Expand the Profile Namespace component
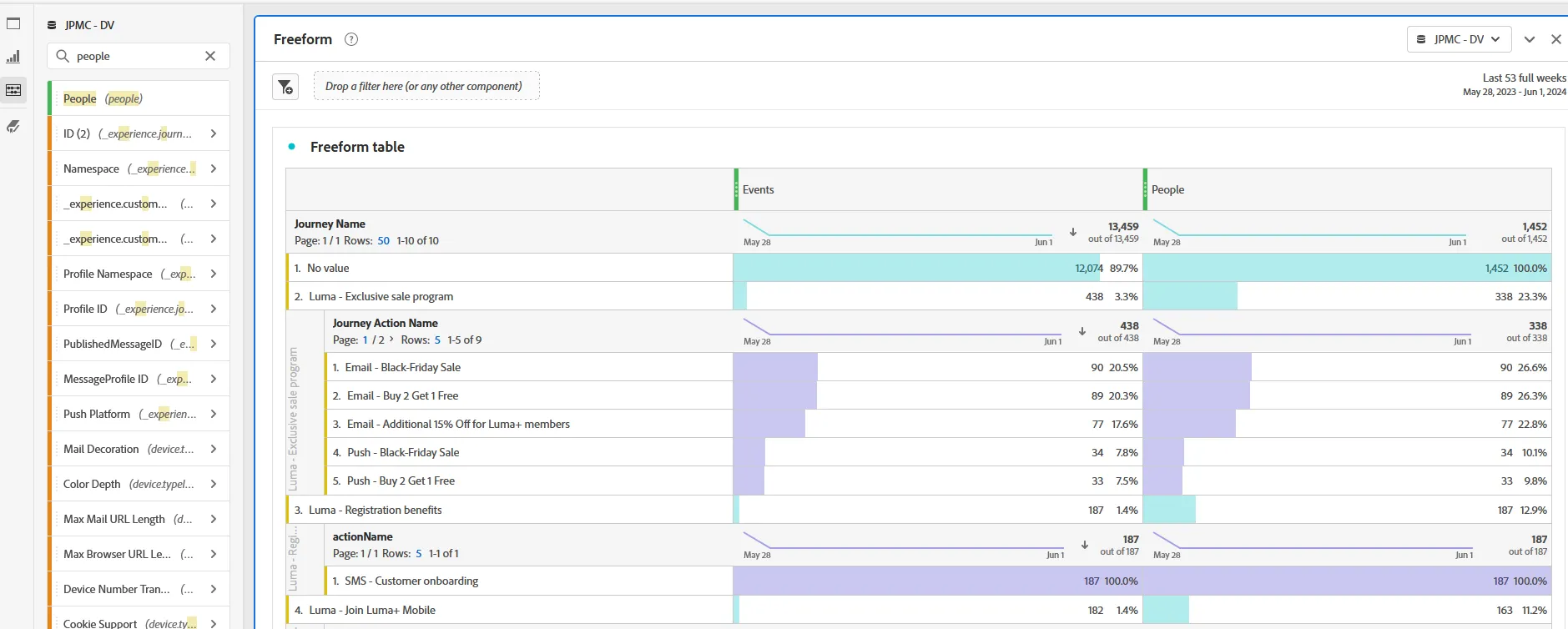 click(214, 274)
